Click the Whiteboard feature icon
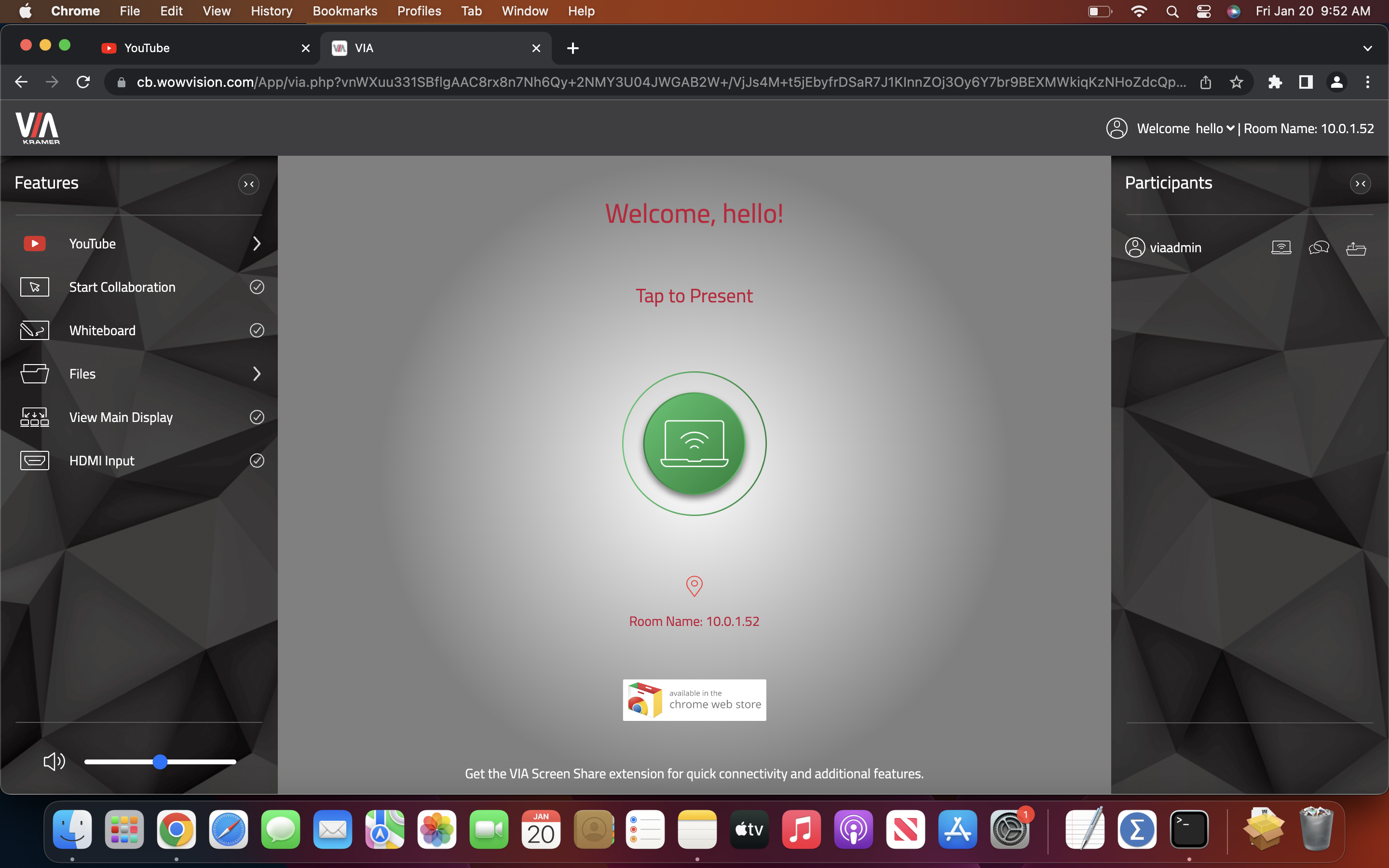 pos(34,331)
